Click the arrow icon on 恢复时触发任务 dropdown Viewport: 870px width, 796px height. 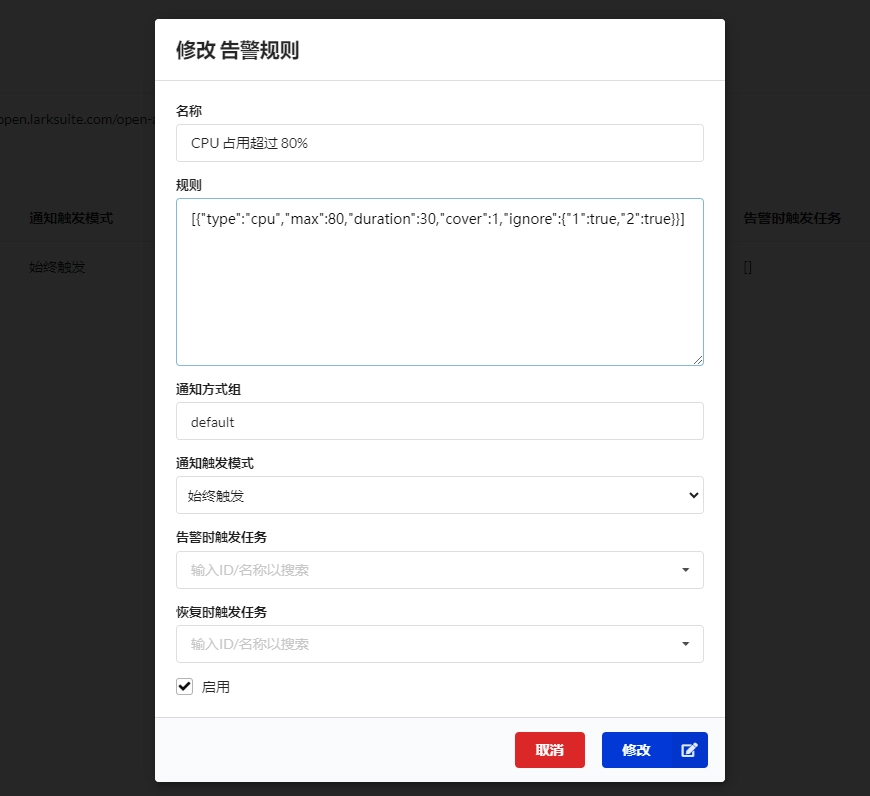pyautogui.click(x=686, y=644)
